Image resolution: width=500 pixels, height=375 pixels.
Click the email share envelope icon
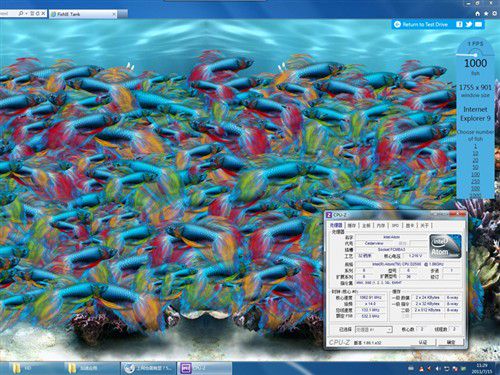pyautogui.click(x=478, y=24)
